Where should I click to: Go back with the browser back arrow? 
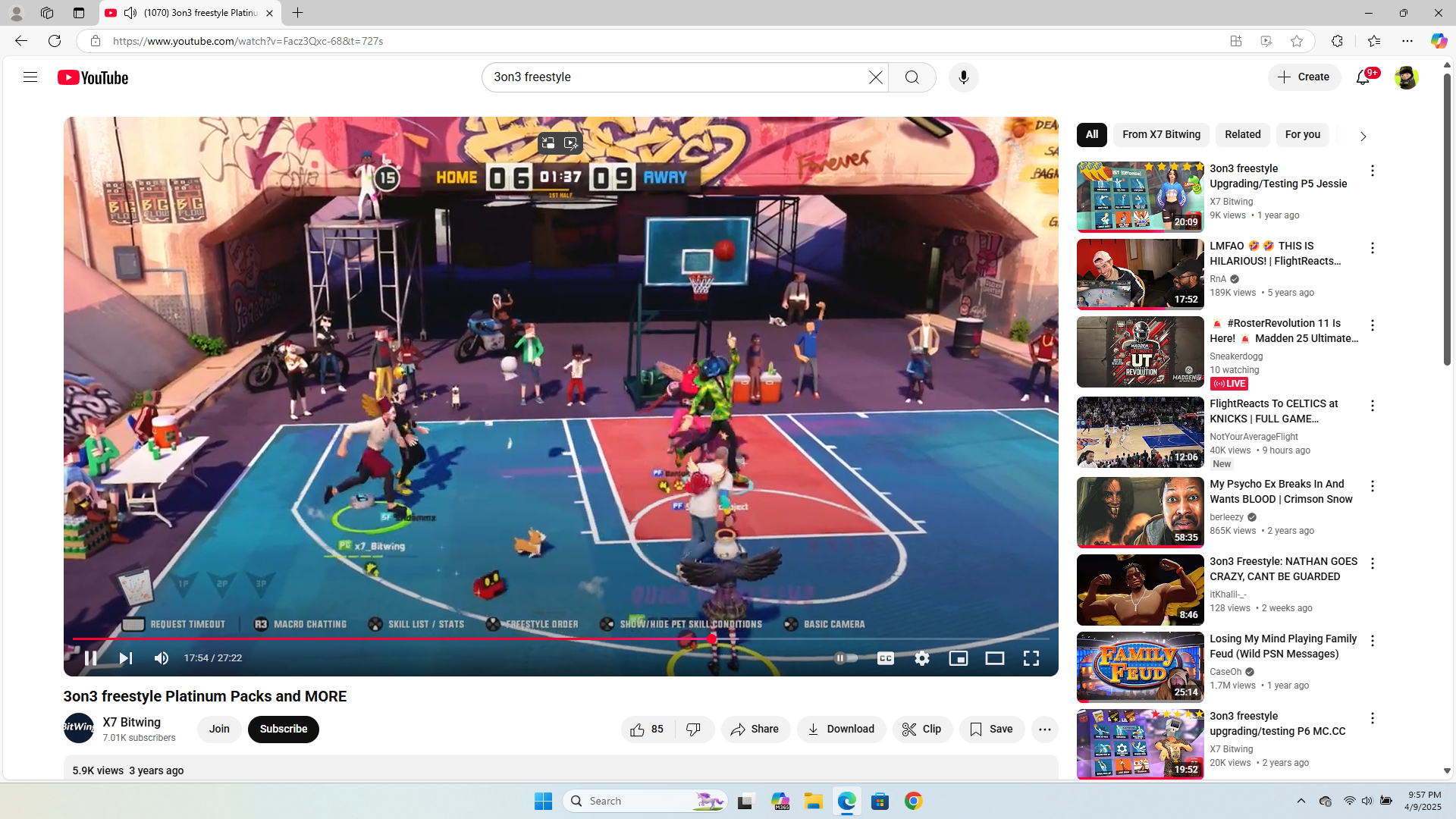click(21, 41)
